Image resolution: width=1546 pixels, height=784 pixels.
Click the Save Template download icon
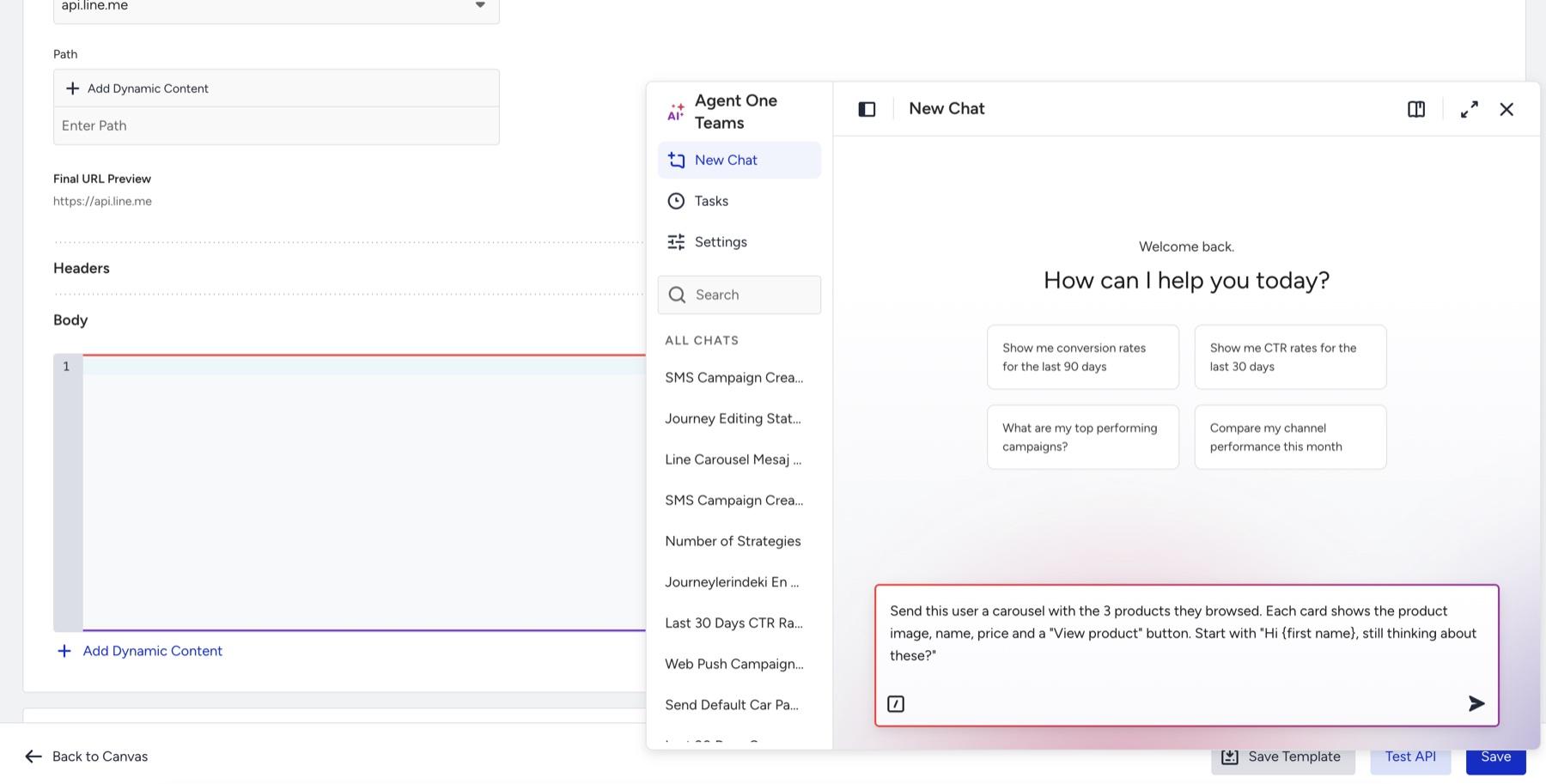(x=1230, y=757)
